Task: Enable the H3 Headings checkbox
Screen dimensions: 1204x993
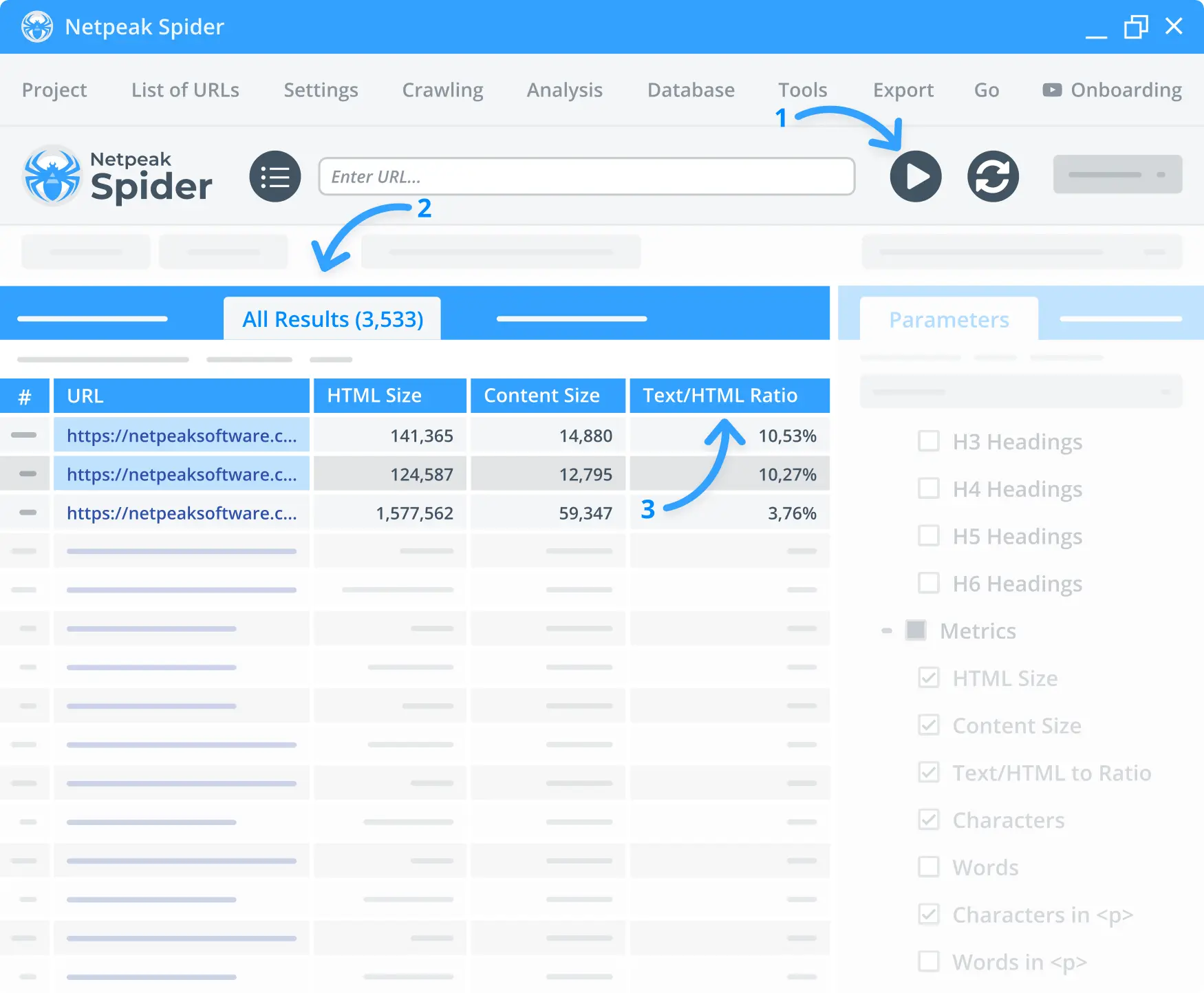Action: tap(929, 441)
